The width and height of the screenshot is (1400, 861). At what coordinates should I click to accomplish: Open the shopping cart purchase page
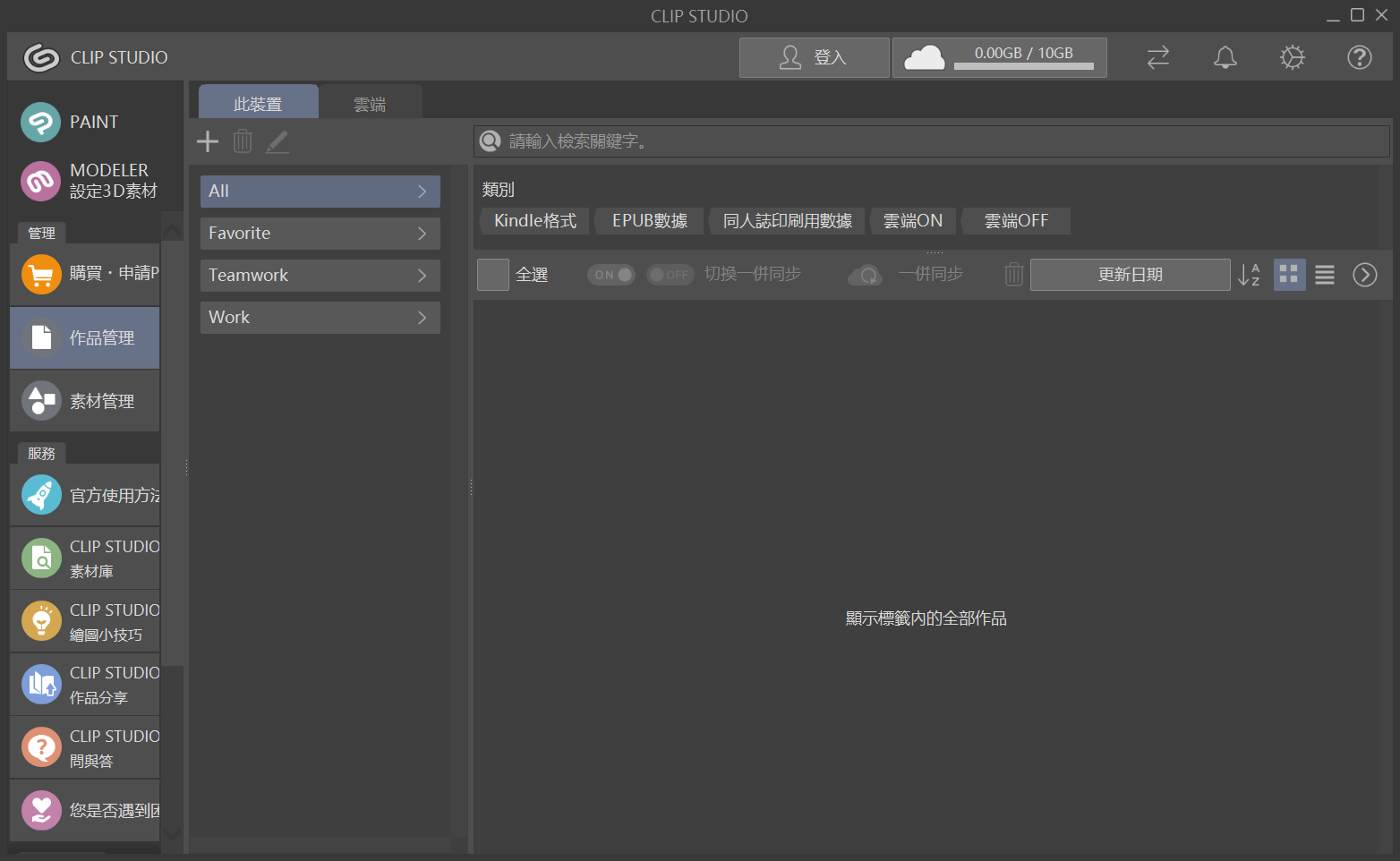[85, 274]
